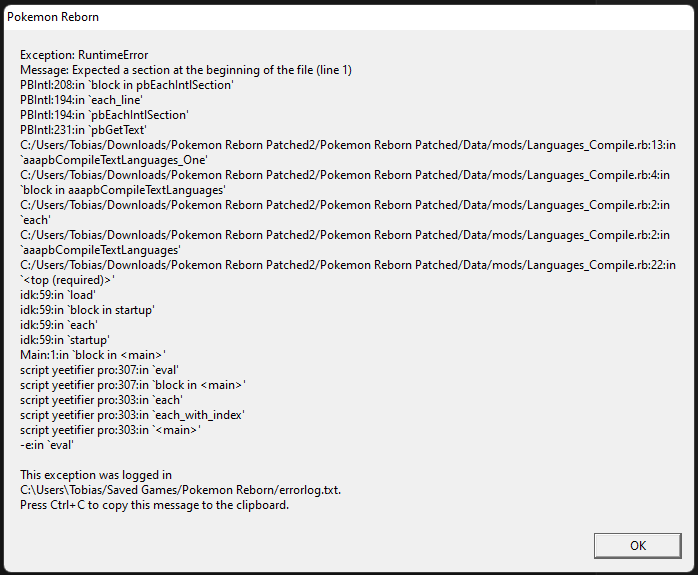Click 'script yeetifier pro:303:in each' line
This screenshot has width=698, height=575.
pos(101,400)
